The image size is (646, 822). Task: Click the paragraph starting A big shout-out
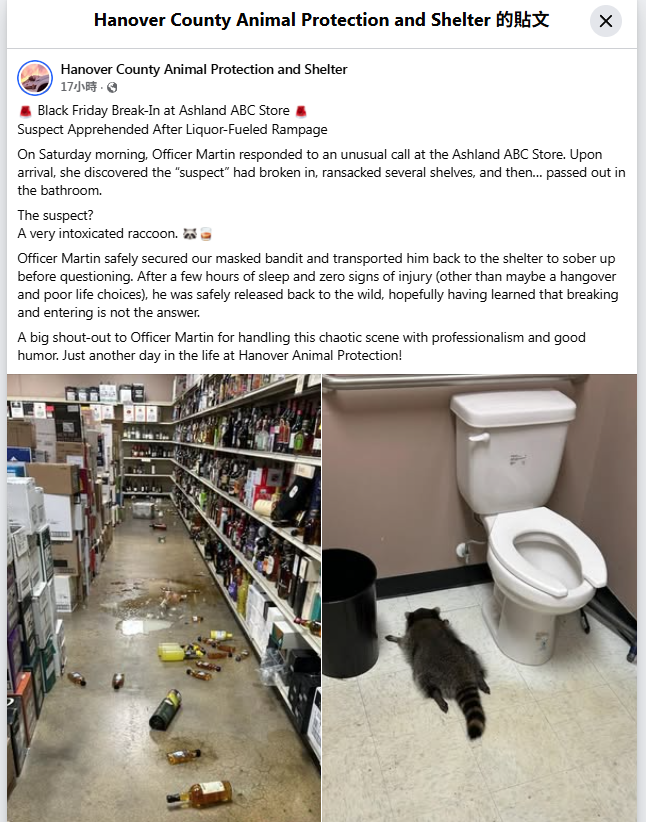tap(302, 347)
